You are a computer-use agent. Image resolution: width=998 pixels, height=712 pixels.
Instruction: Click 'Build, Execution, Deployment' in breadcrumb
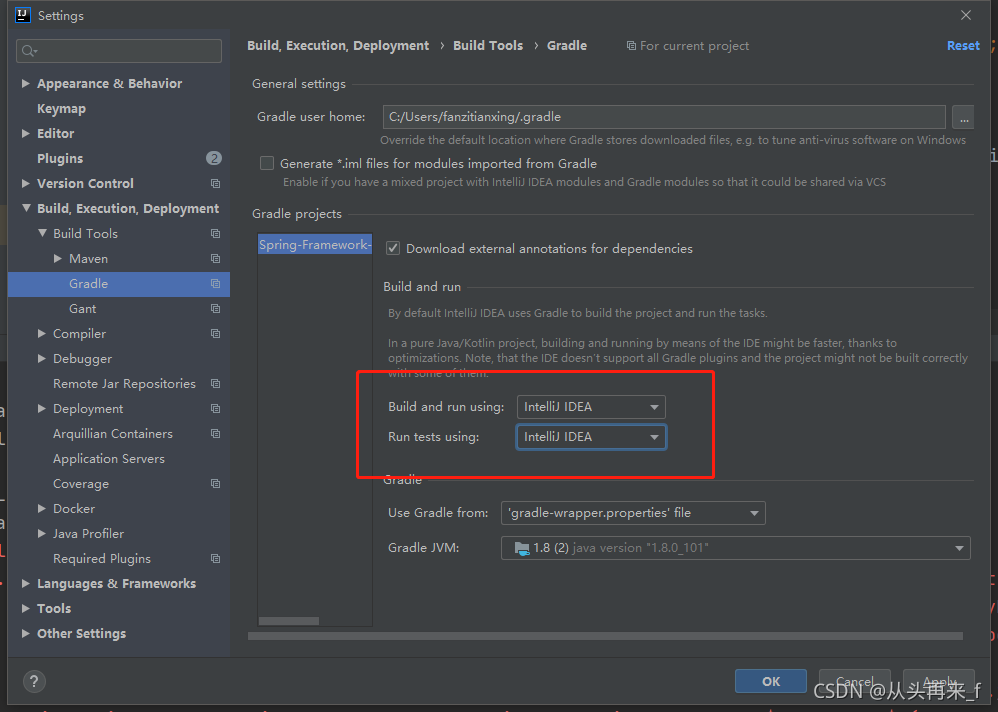[x=338, y=46]
